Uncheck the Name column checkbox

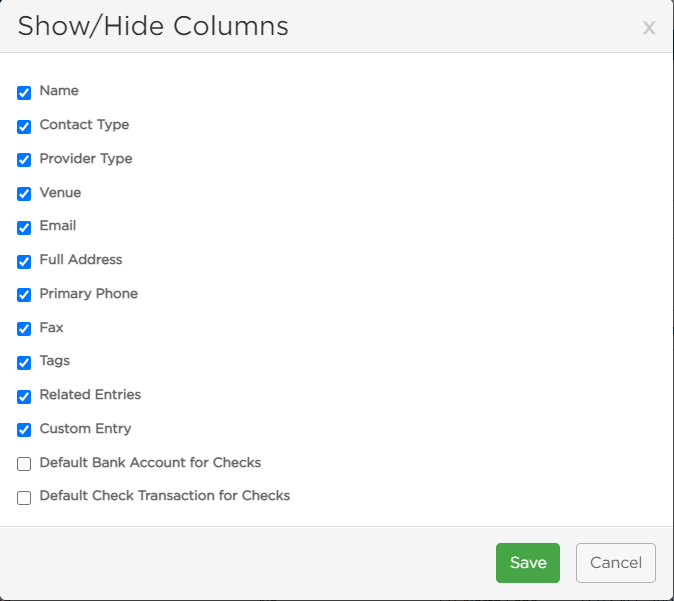tap(24, 92)
